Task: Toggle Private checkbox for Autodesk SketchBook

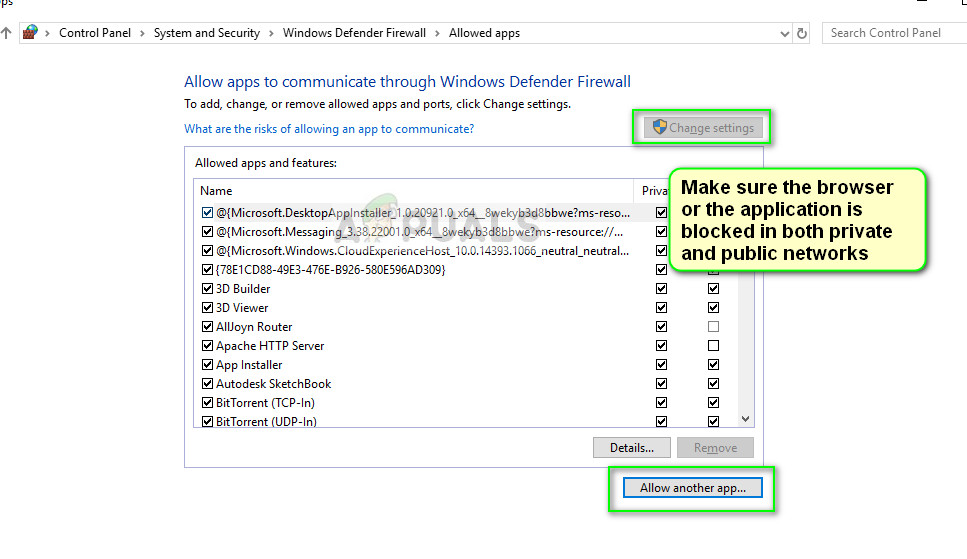Action: tap(661, 384)
